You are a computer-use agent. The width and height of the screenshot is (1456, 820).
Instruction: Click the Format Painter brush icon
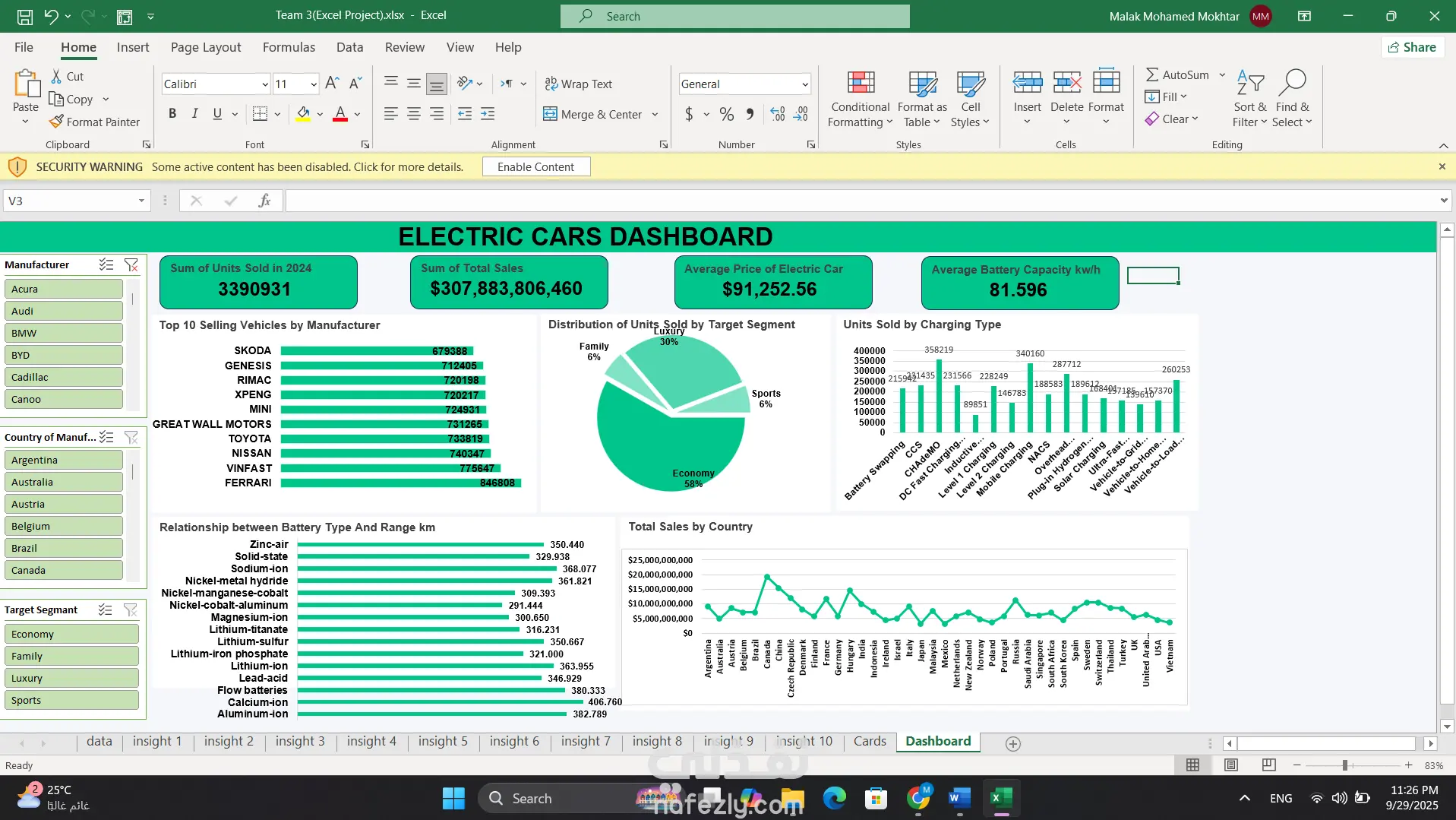point(56,122)
